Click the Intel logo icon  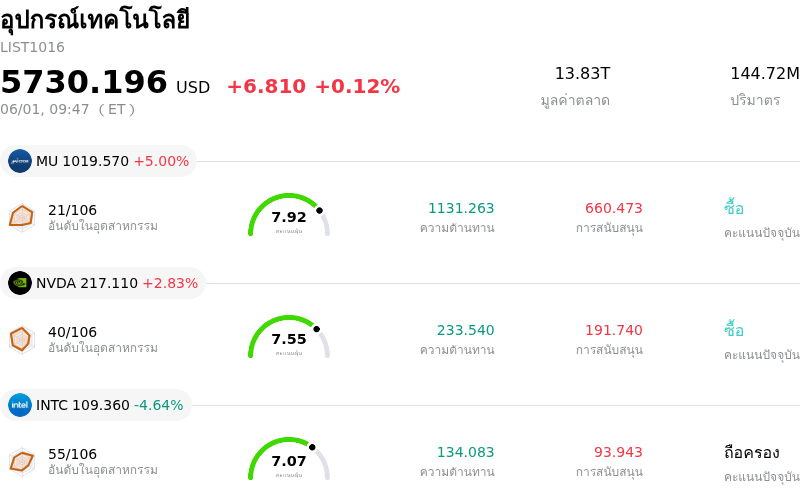[x=20, y=405]
